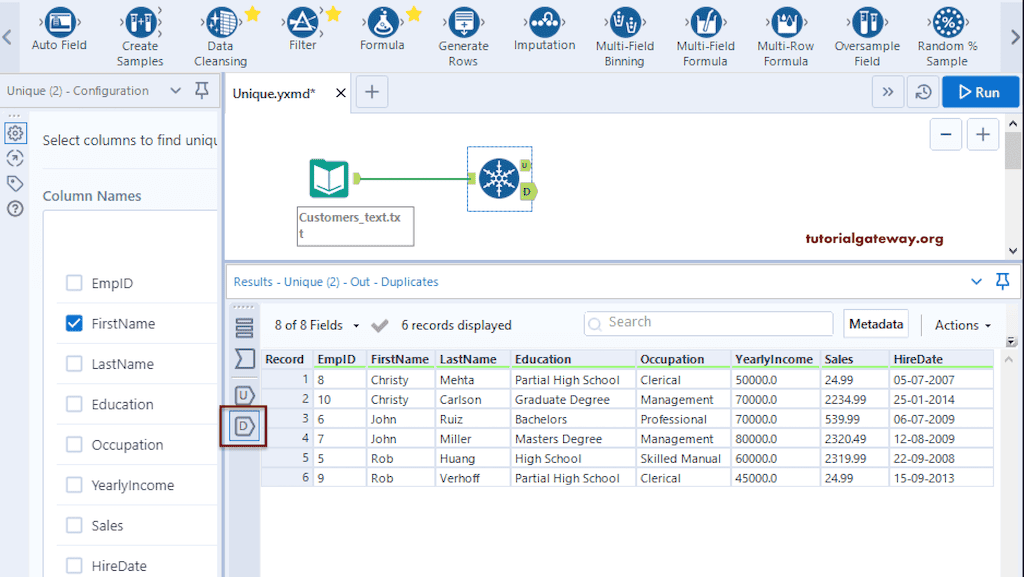Show Duplicates output anchor results
The width and height of the screenshot is (1024, 577).
click(244, 427)
